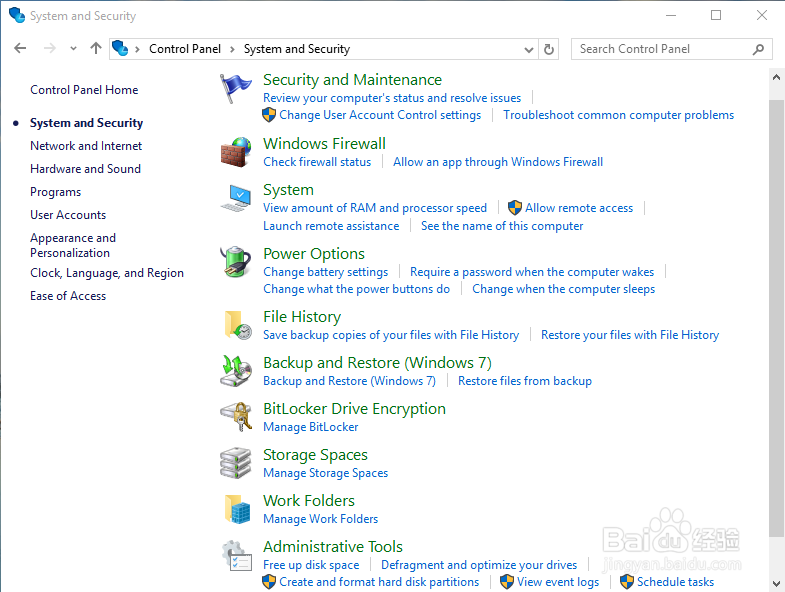This screenshot has height=592, width=785.
Task: Click the window title bar Control Panel icon
Action: (x=17, y=15)
